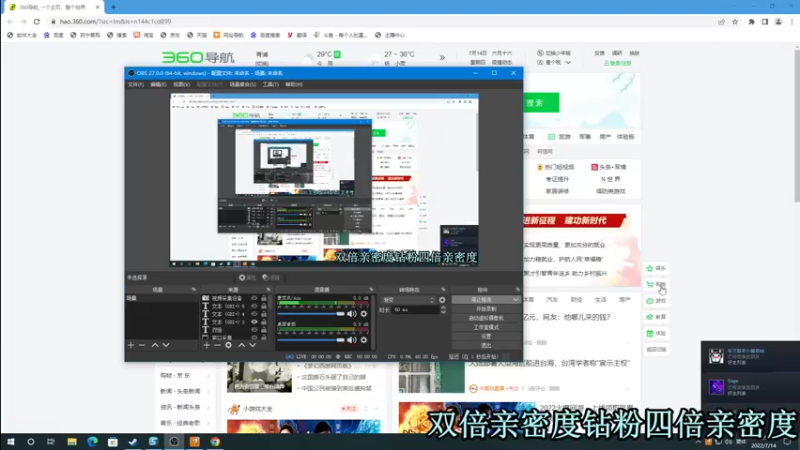Remove scene using minus icon in Scenes panel
Image resolution: width=800 pixels, height=450 pixels.
point(142,345)
